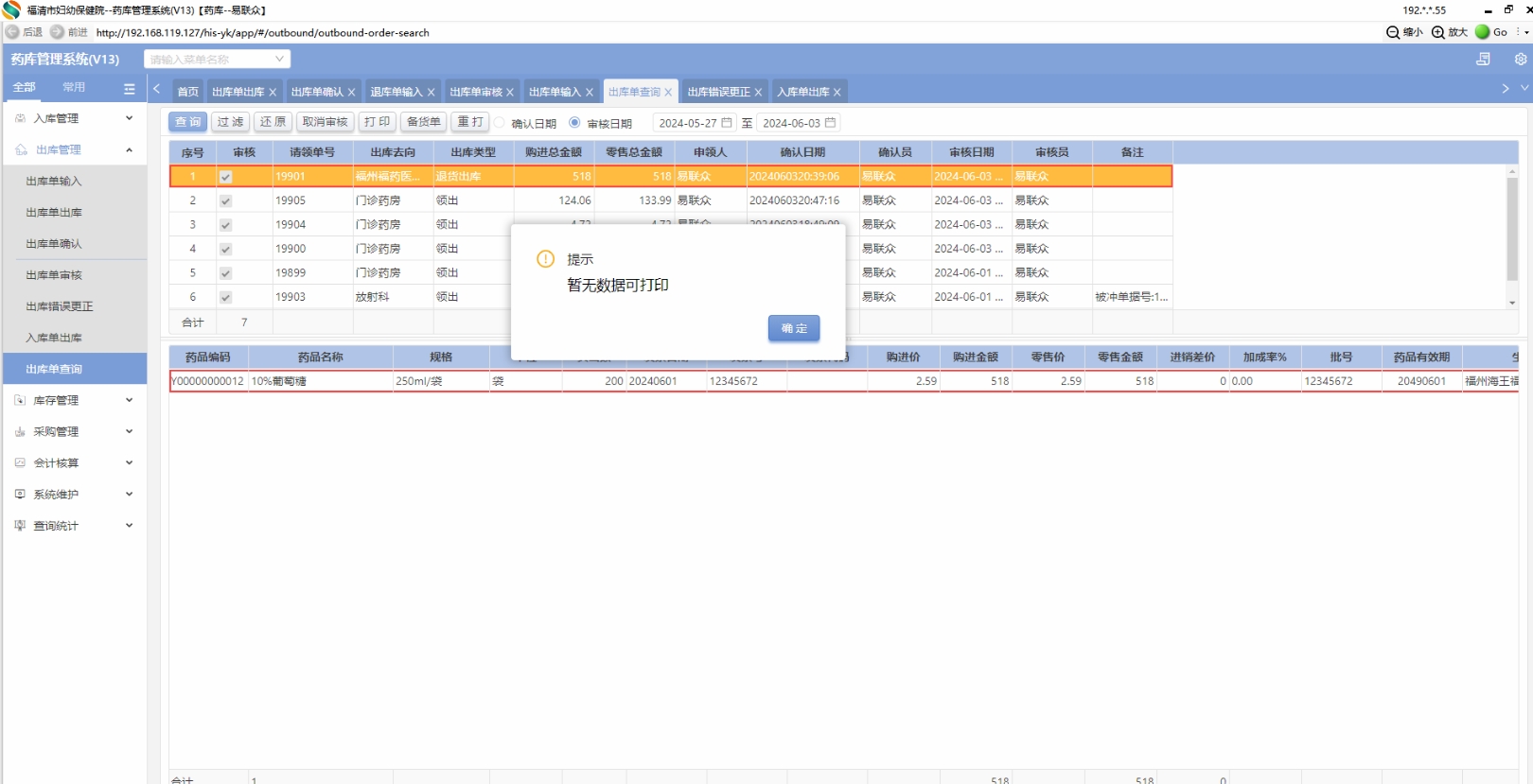Screen dimensions: 1533x784
Task: Close the 出库错误更正 tab
Action: point(758,92)
